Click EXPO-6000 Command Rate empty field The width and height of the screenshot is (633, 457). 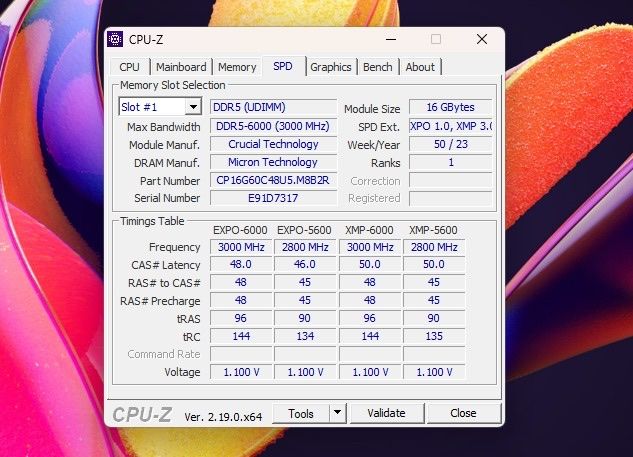(241, 354)
